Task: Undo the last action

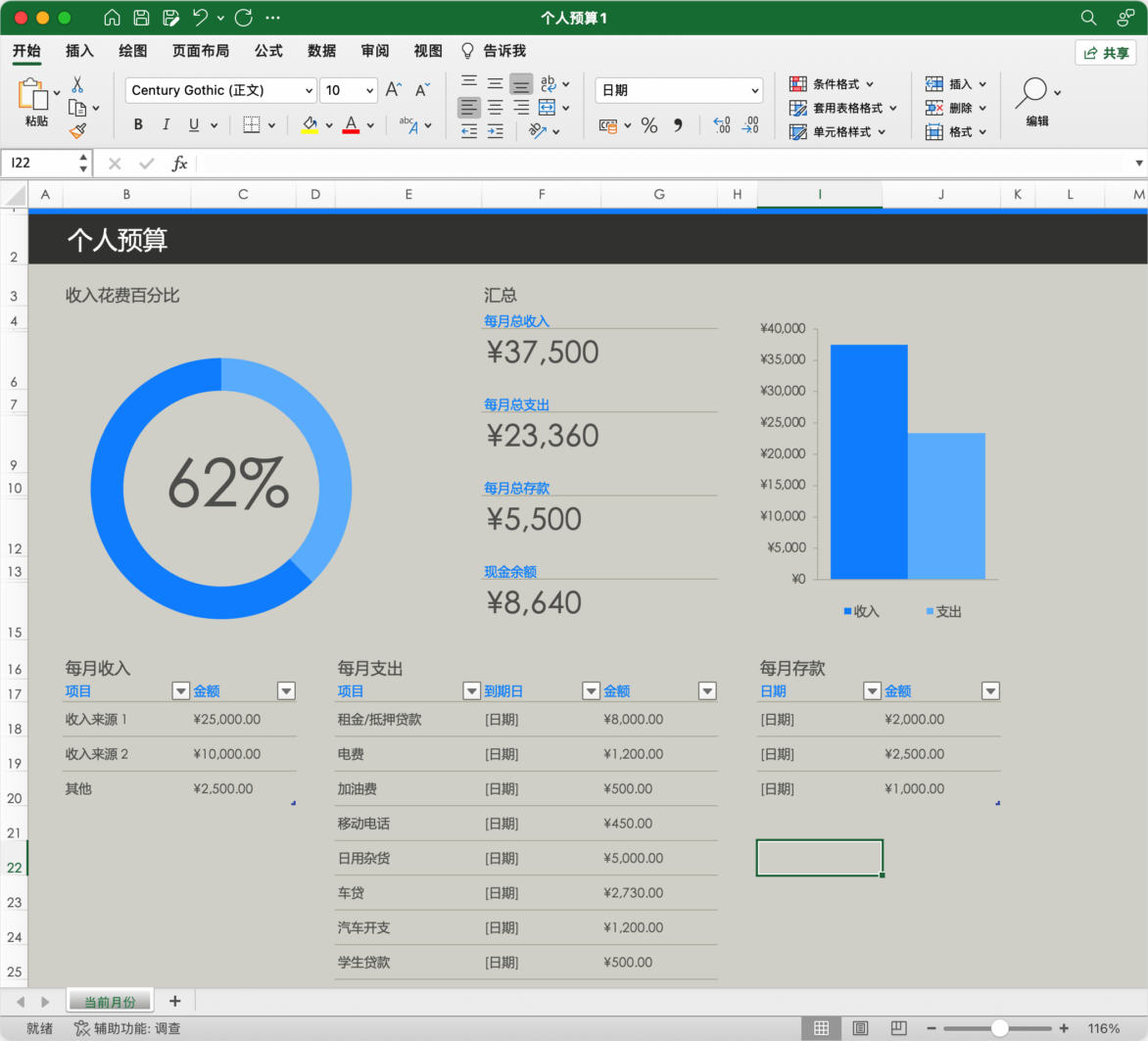Action: point(200,18)
